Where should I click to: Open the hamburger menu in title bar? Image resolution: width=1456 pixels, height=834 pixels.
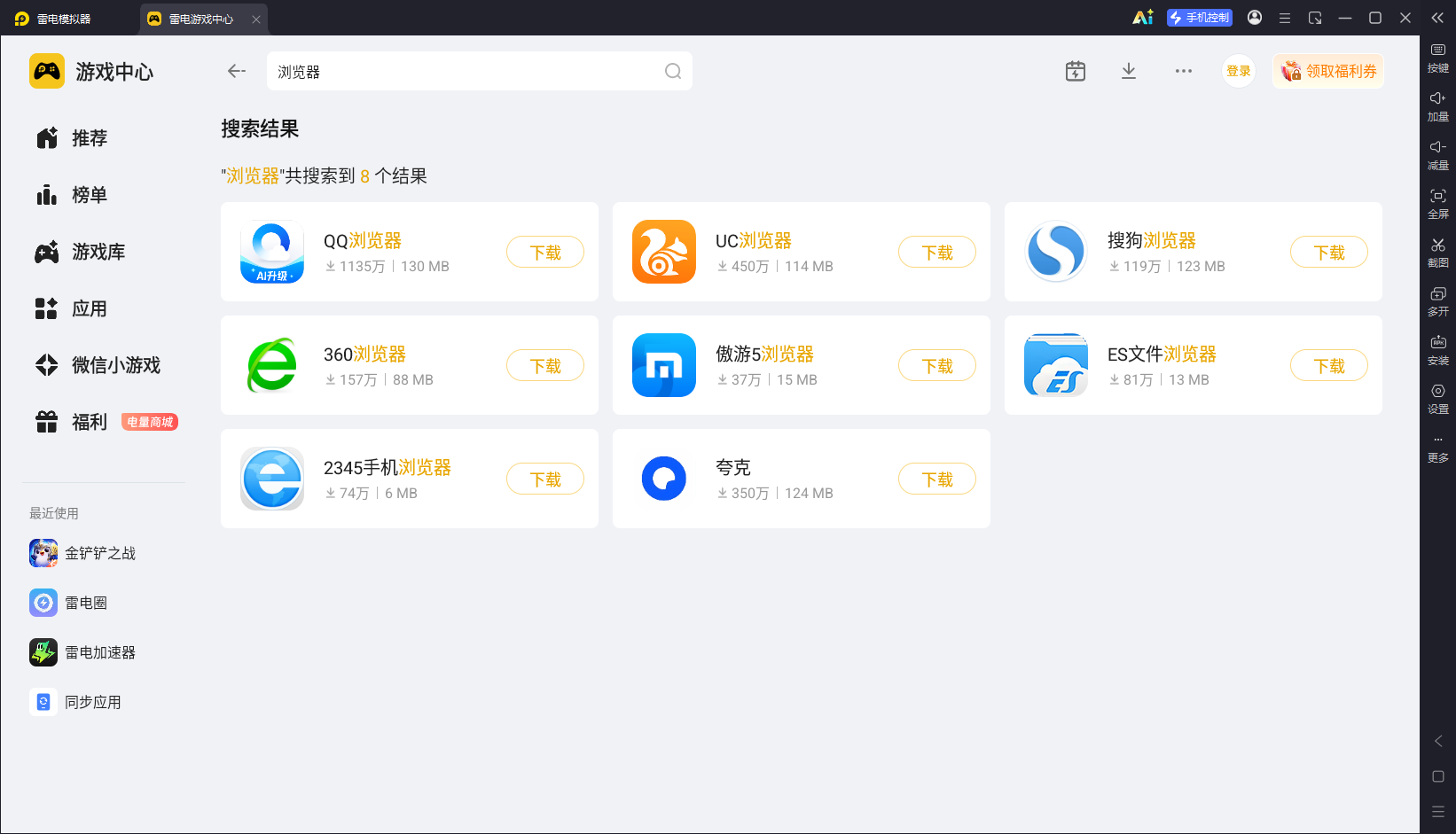pos(1284,18)
